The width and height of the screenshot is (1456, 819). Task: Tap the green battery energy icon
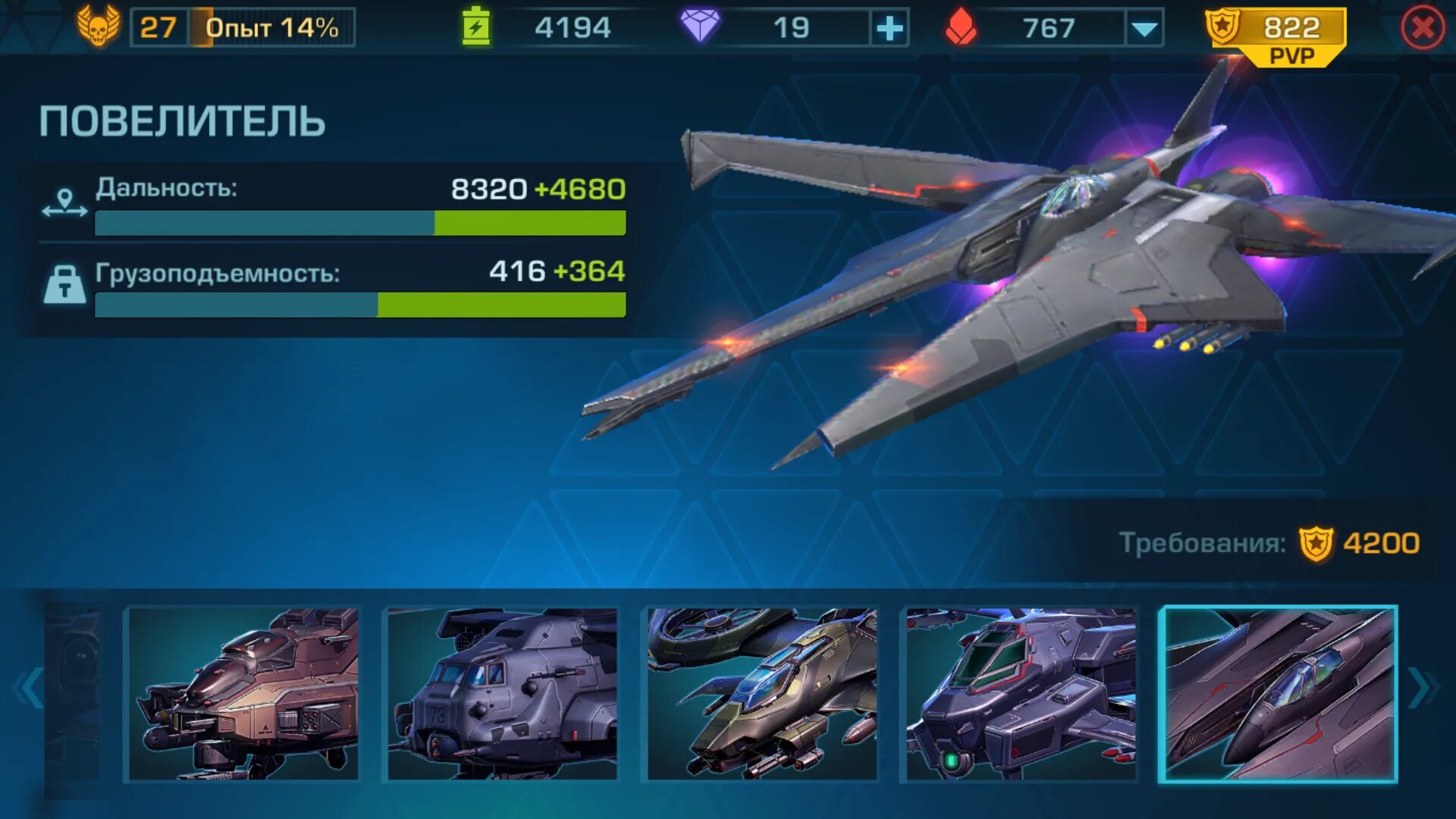475,27
